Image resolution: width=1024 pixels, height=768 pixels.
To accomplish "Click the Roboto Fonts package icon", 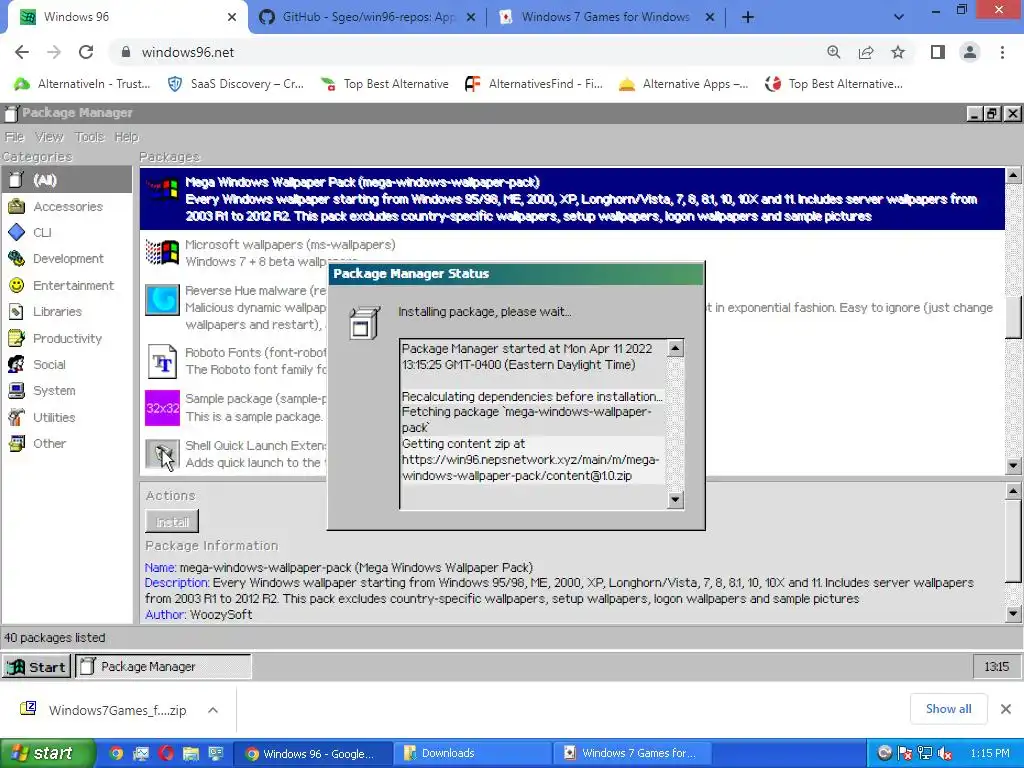I will (x=162, y=361).
